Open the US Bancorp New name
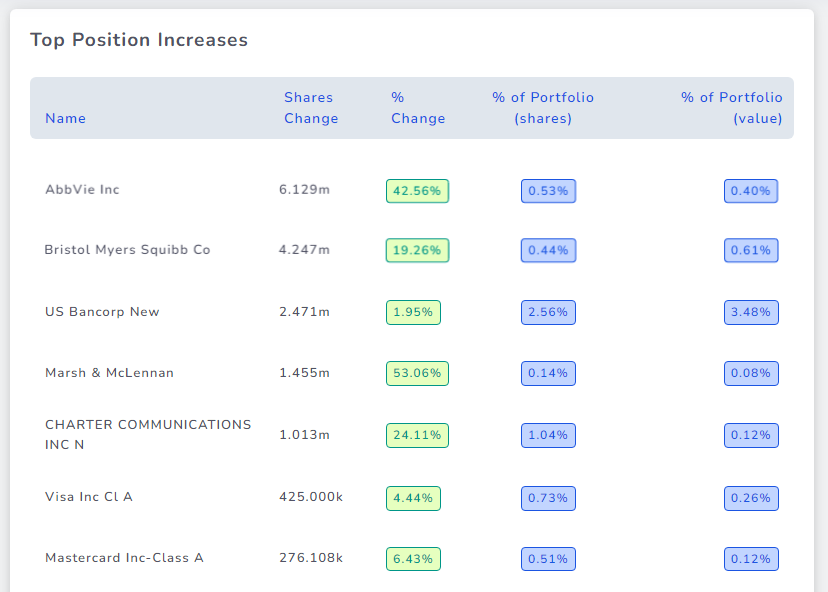This screenshot has width=828, height=592. click(102, 312)
